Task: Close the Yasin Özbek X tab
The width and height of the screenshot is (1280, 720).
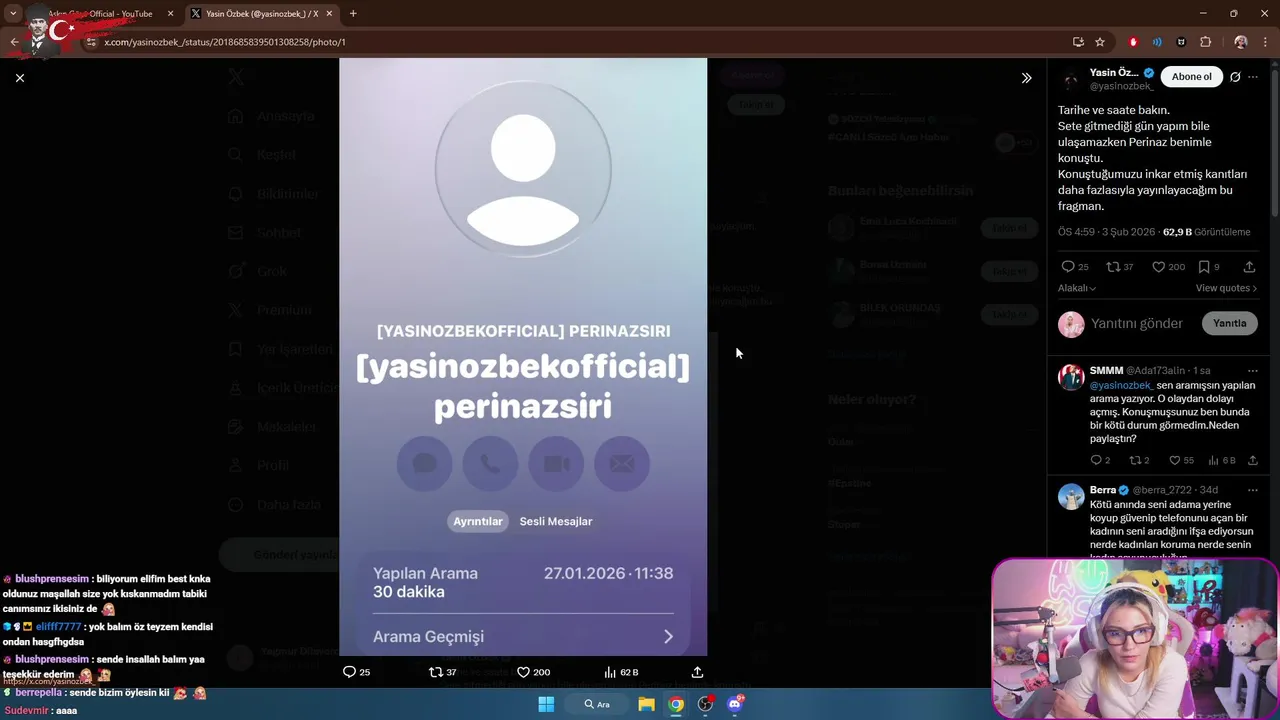Action: pyautogui.click(x=327, y=14)
